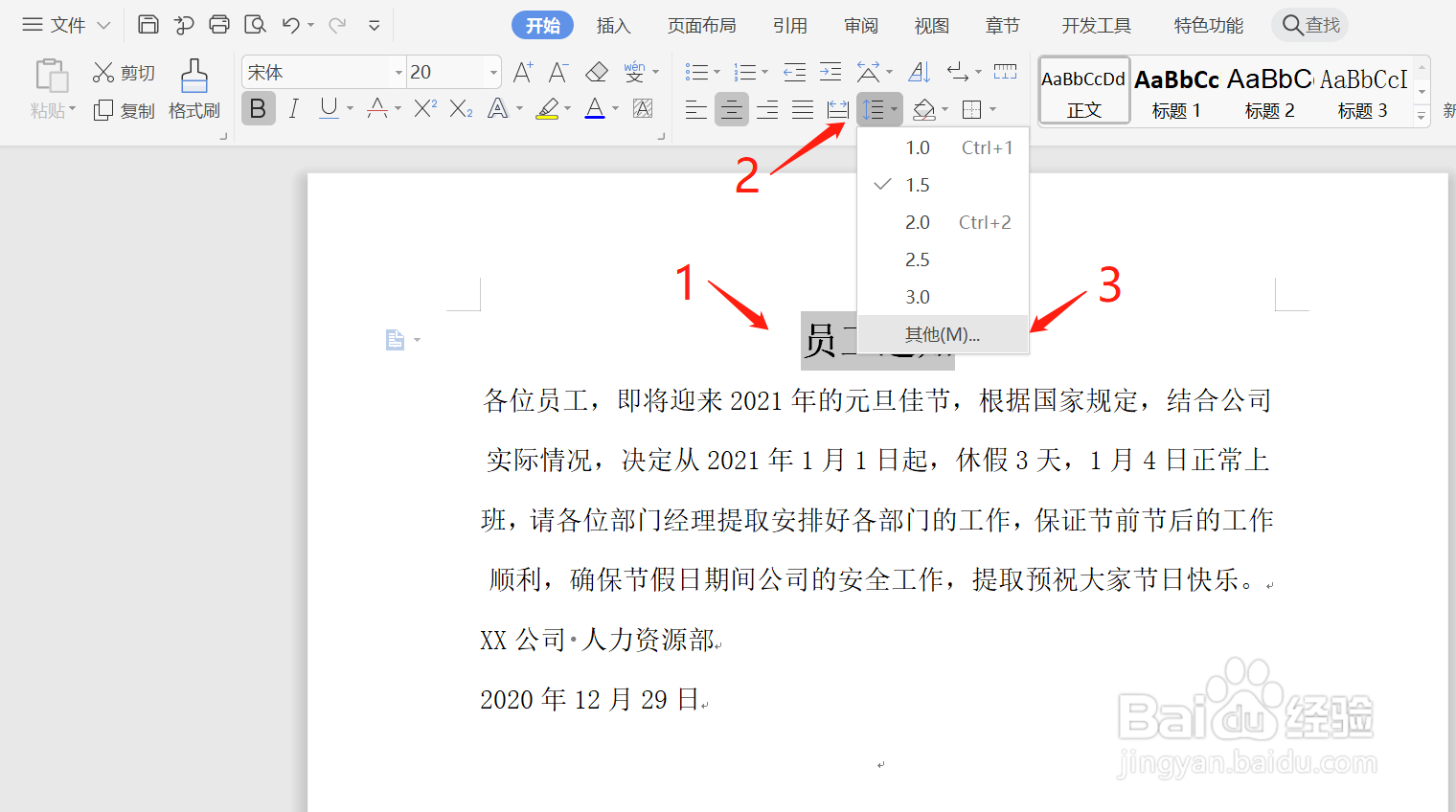Select line spacing 1.0
The image size is (1456, 812).
click(943, 147)
